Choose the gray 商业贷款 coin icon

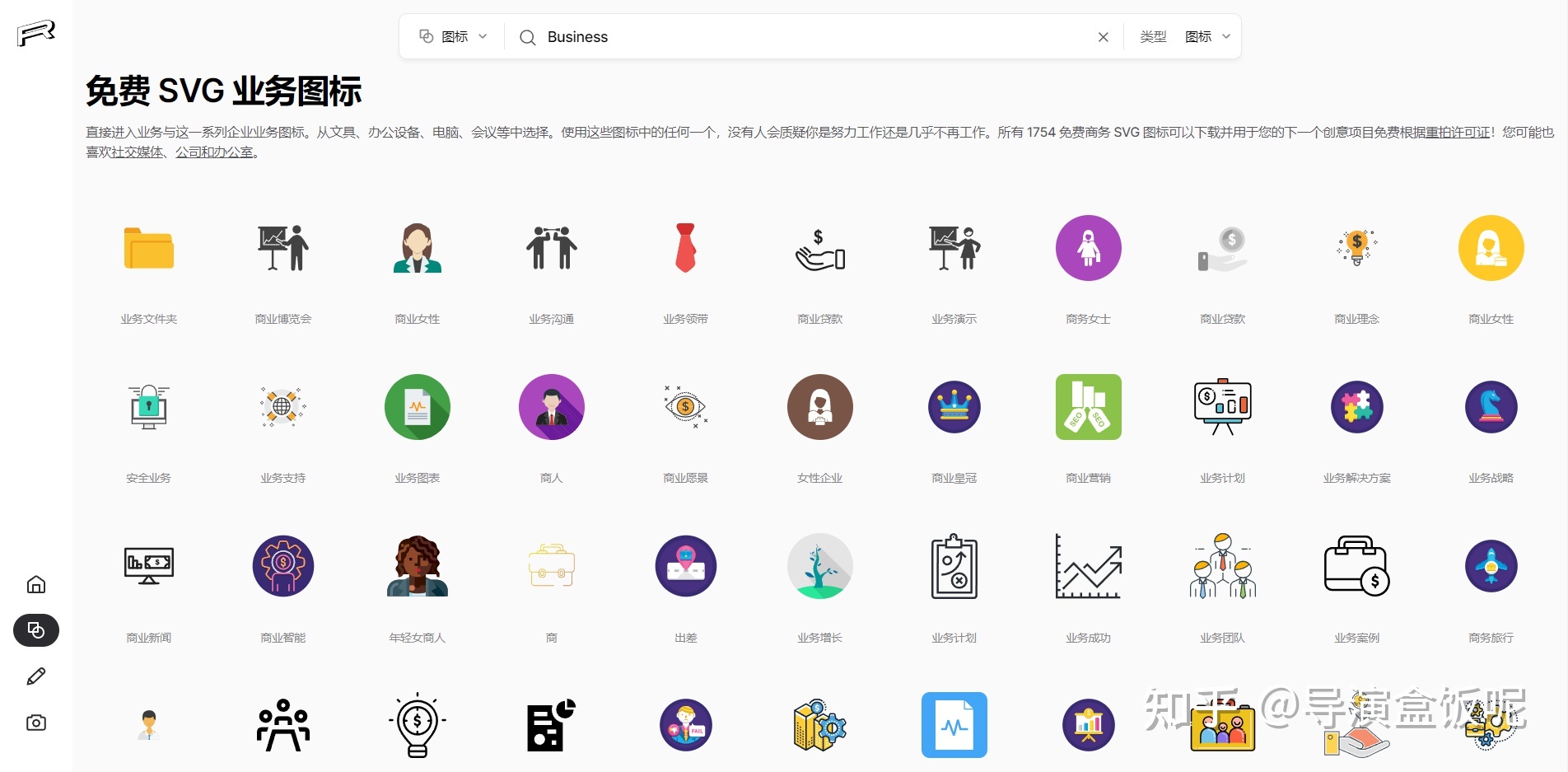[1223, 248]
